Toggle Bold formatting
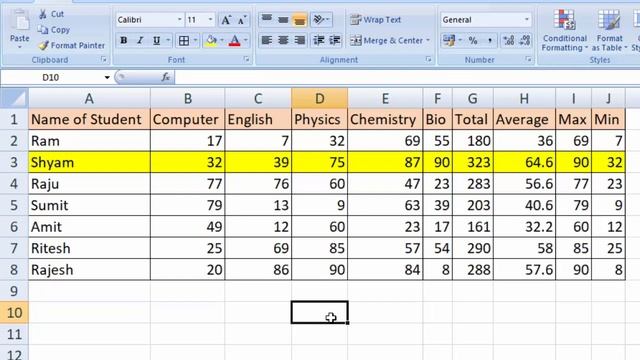Screen dimensions: 640x360 tap(124, 40)
